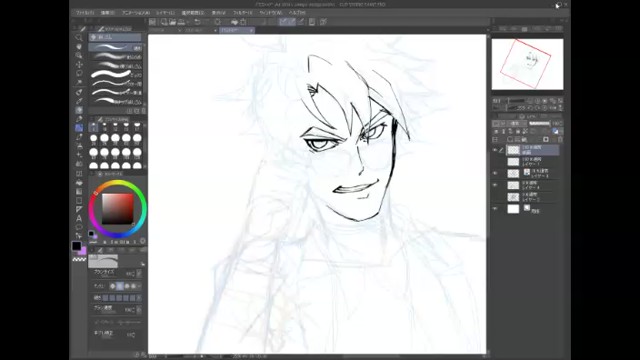Open the anti-aliasing options dropdown arrow

140,286
